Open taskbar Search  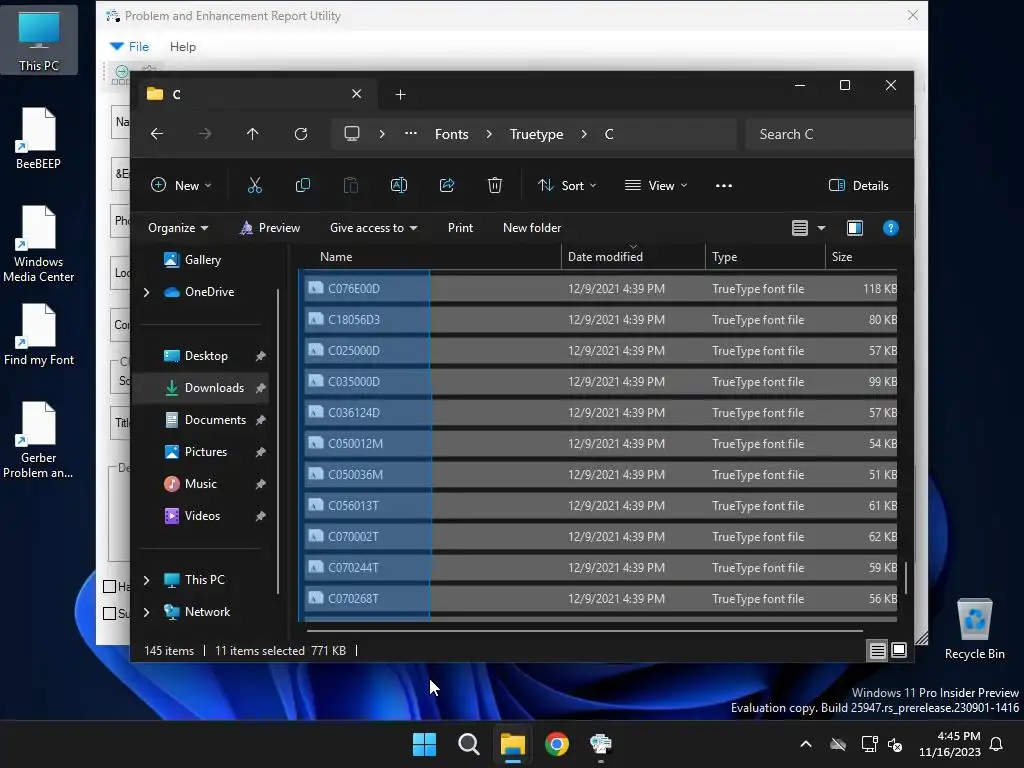click(x=468, y=744)
